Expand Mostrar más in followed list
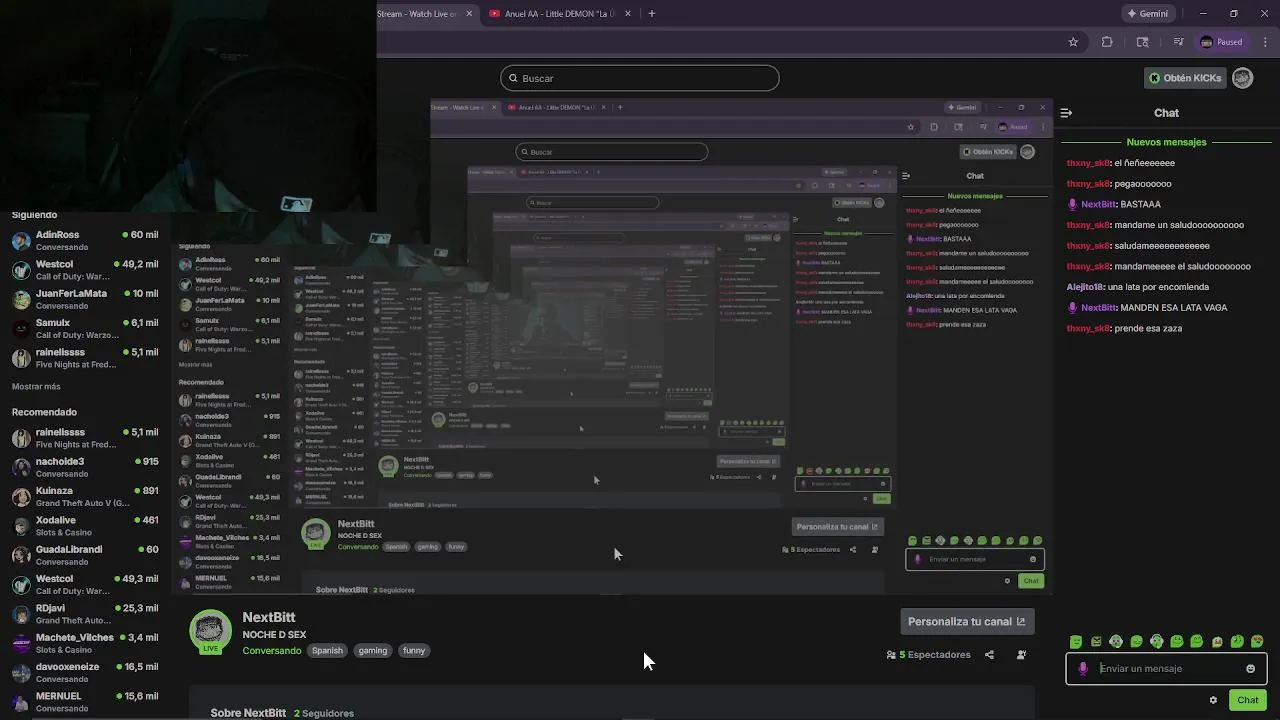Viewport: 1280px width, 720px height. tap(36, 386)
